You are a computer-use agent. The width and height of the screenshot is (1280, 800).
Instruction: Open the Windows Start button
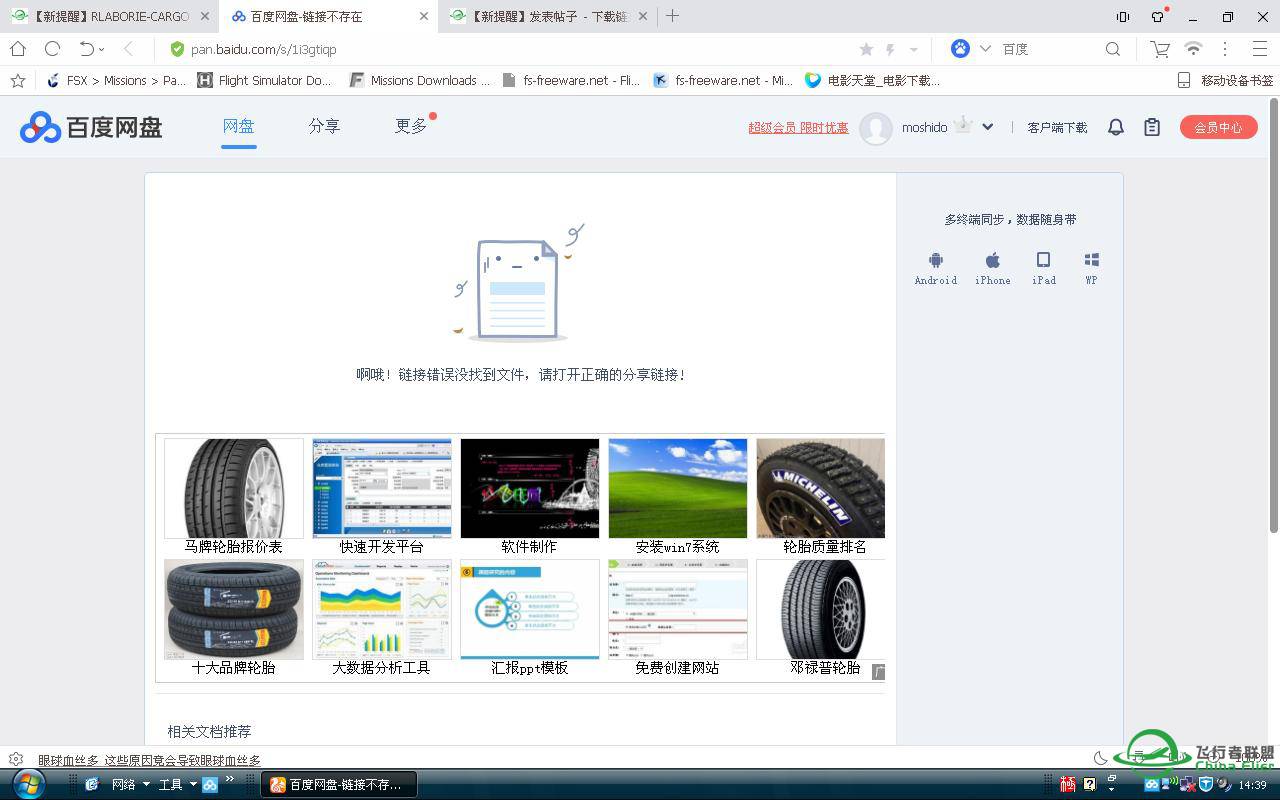[x=28, y=784]
